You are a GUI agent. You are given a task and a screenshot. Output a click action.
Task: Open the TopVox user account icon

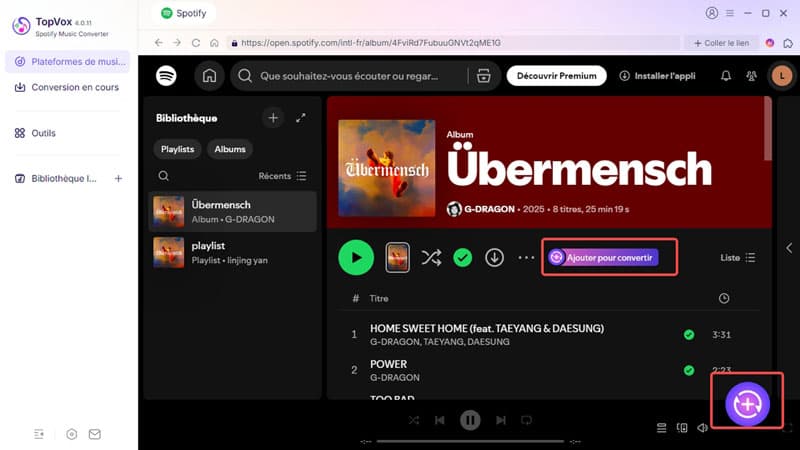pyautogui.click(x=712, y=13)
